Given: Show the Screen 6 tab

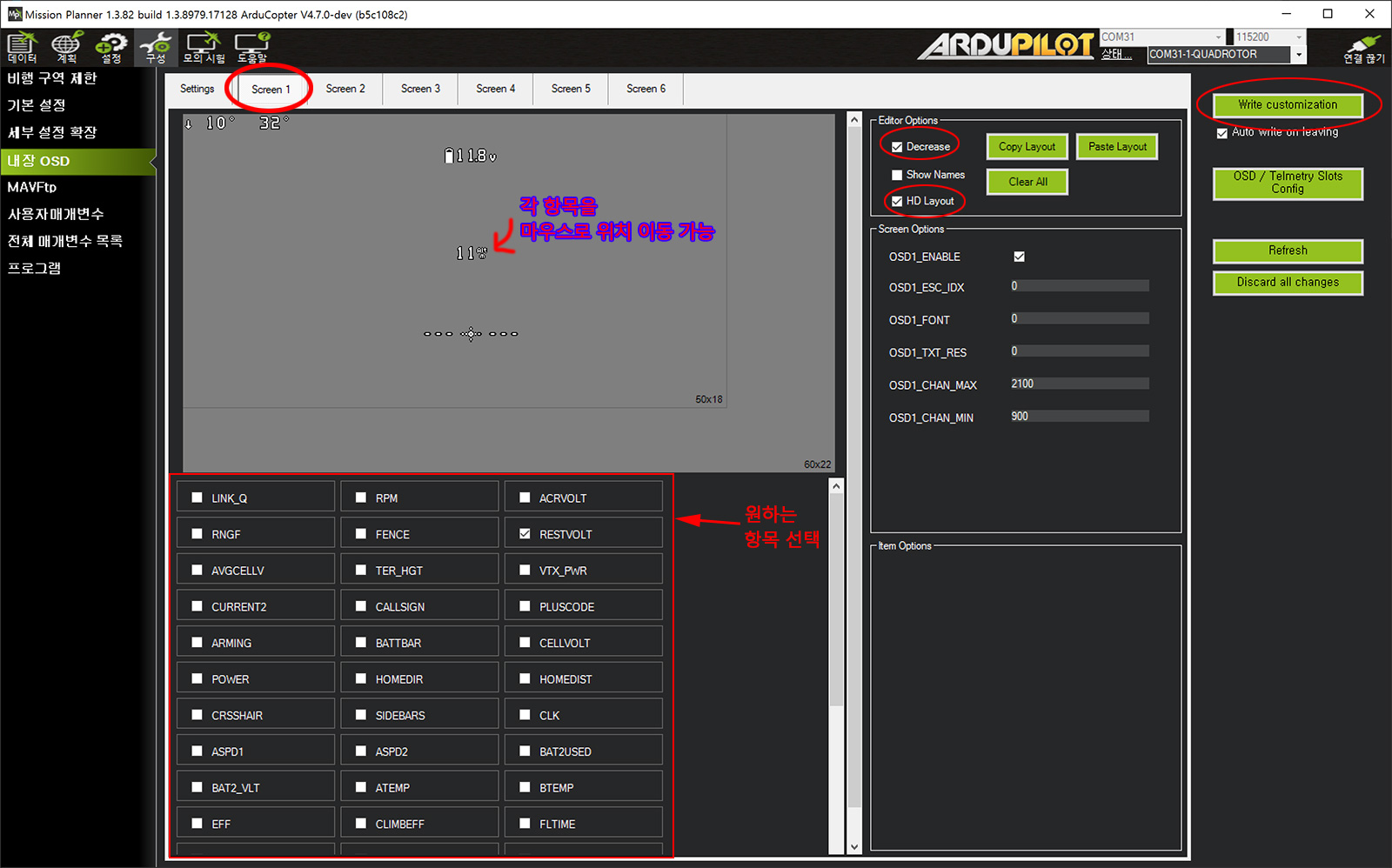Looking at the screenshot, I should point(646,89).
